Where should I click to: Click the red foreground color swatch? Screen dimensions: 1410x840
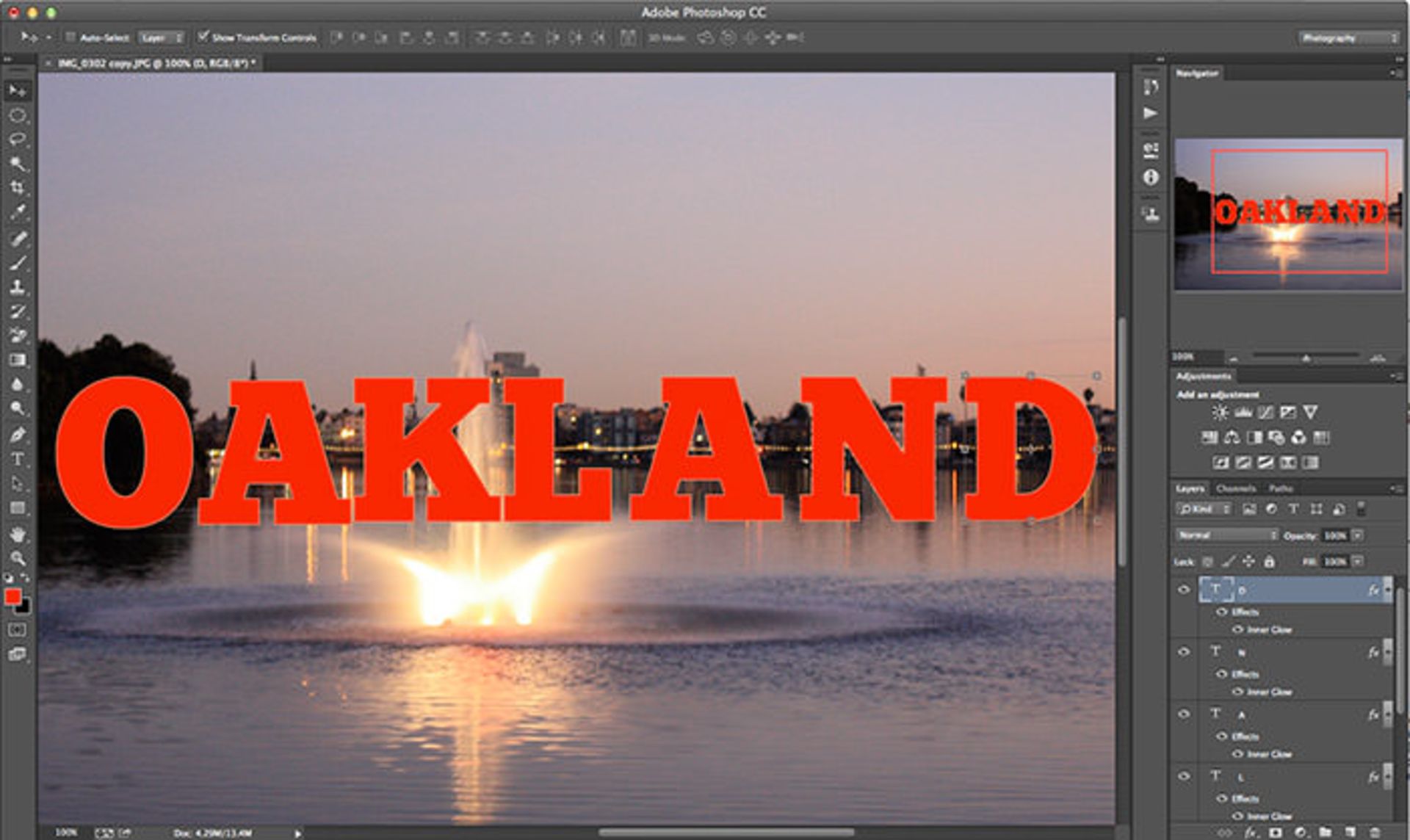coord(12,597)
